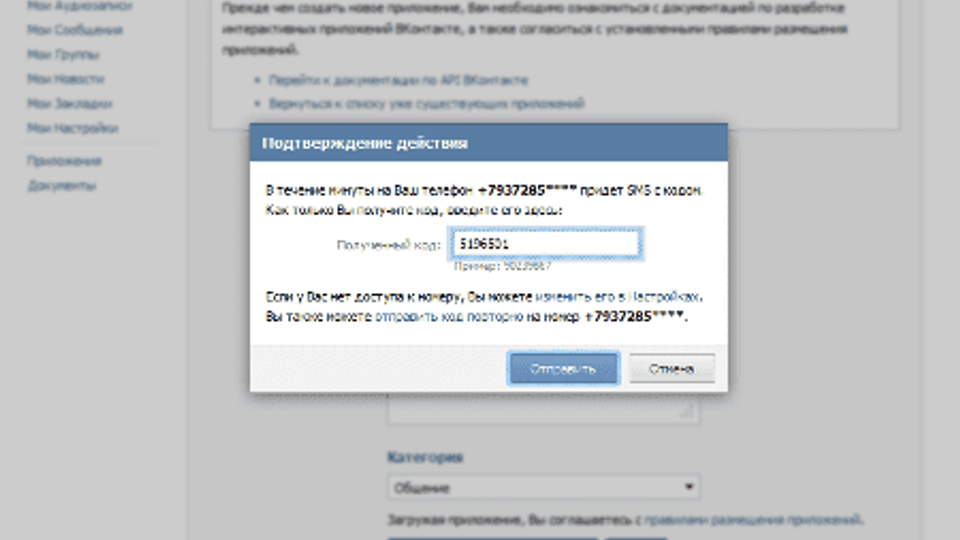This screenshot has width=960, height=540.
Task: Open Мои Закладки in sidebar
Action: [70, 103]
